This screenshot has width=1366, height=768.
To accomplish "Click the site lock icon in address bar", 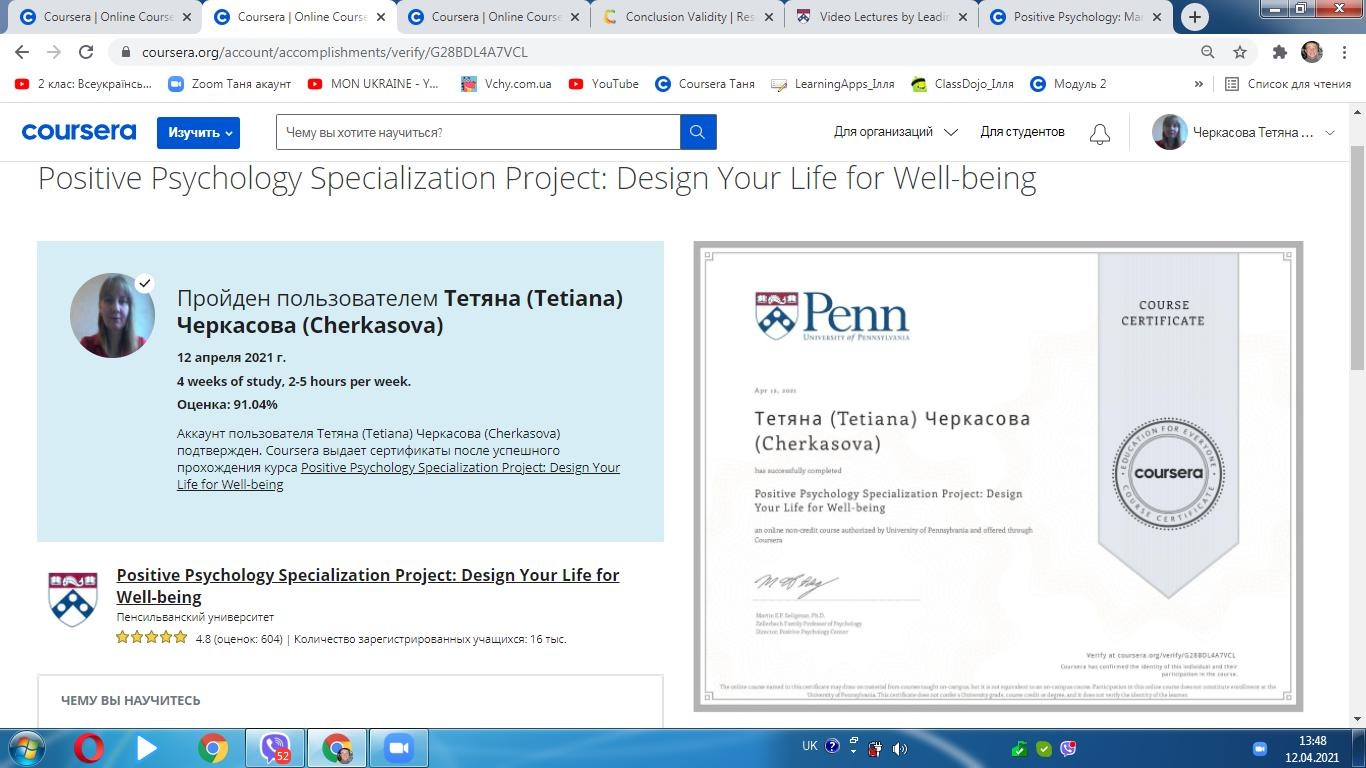I will 125,52.
